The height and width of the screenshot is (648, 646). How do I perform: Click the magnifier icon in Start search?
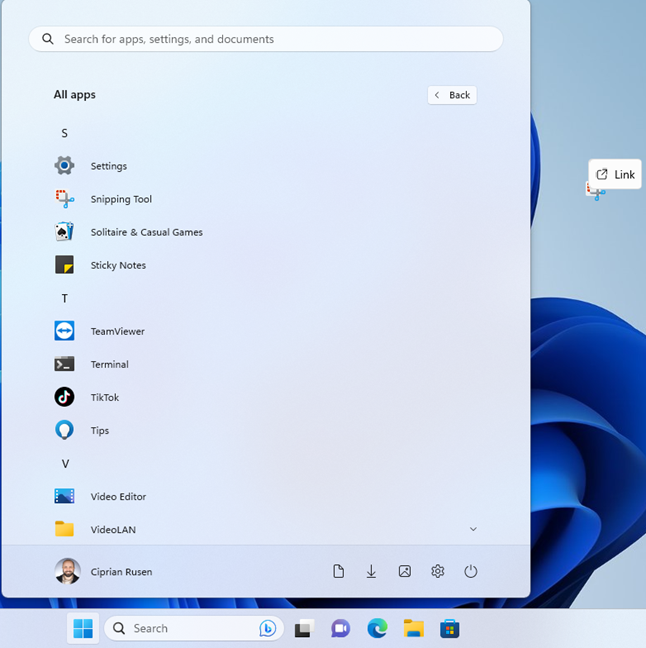pos(48,39)
